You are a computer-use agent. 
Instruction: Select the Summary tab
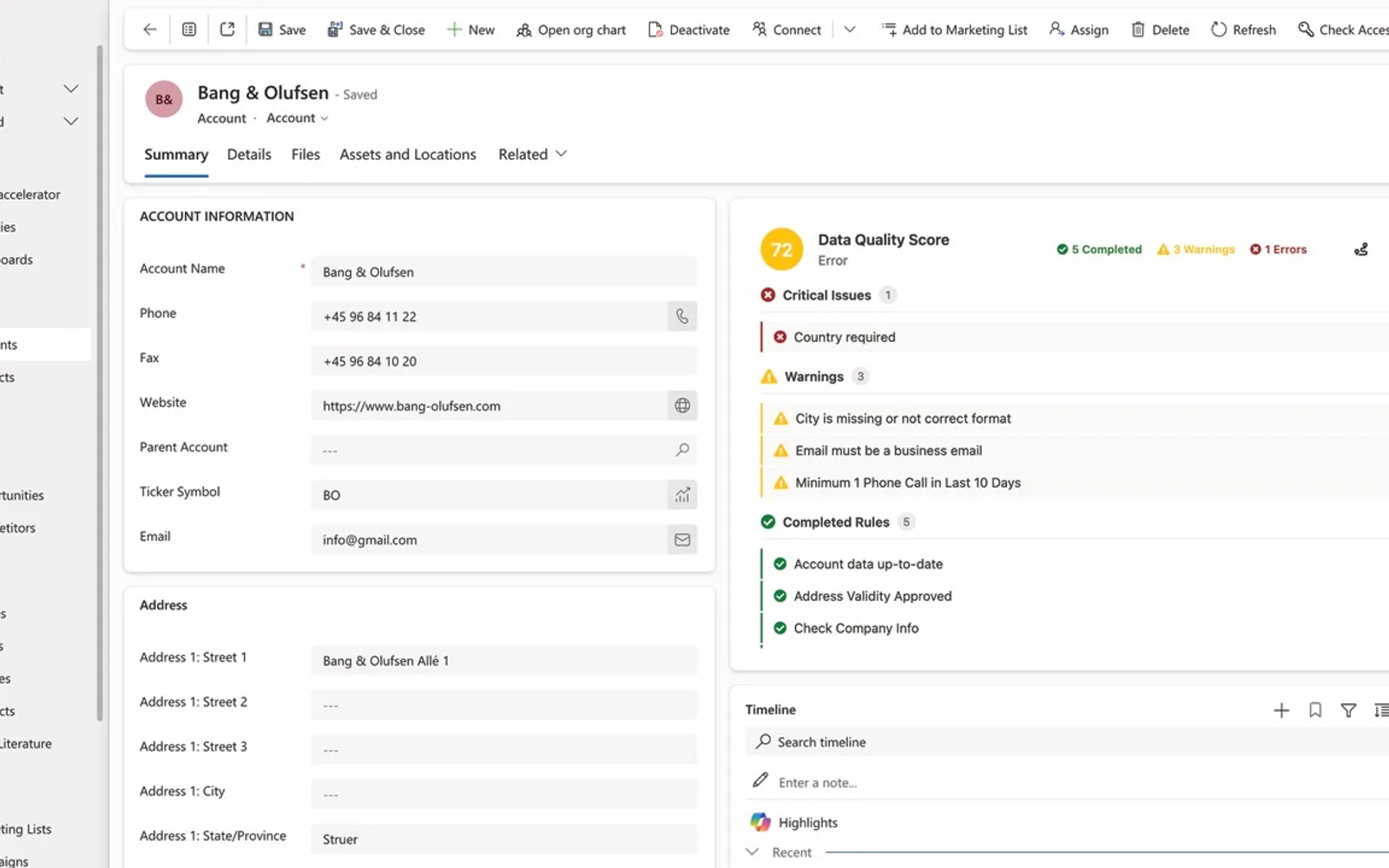click(176, 154)
